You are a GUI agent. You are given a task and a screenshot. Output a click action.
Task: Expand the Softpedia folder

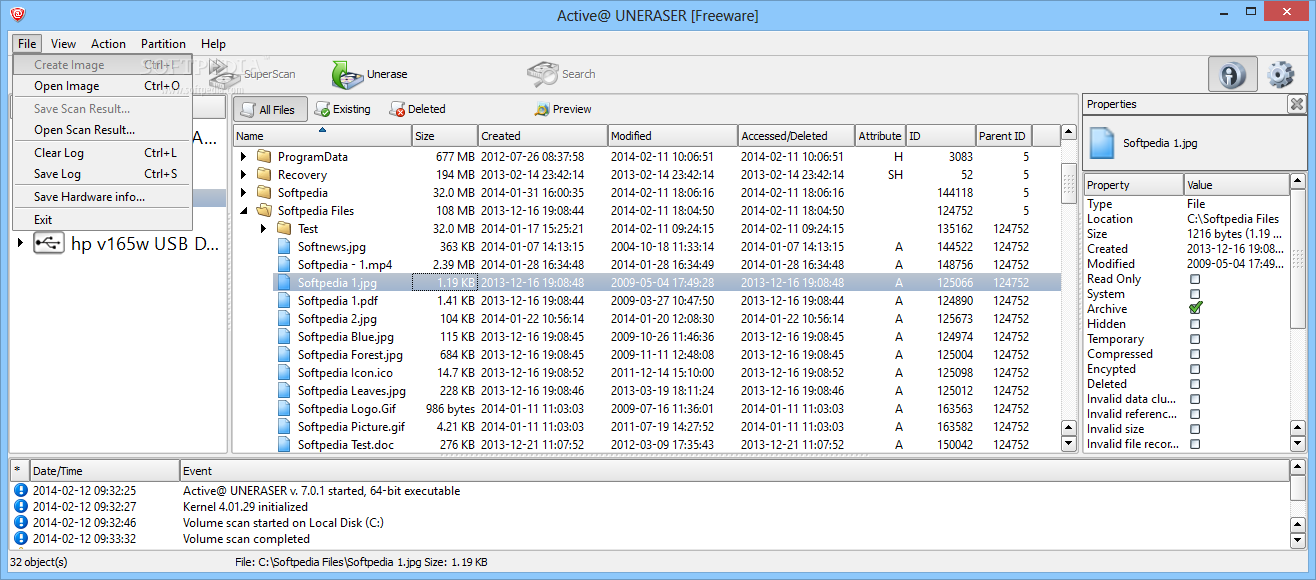(243, 193)
